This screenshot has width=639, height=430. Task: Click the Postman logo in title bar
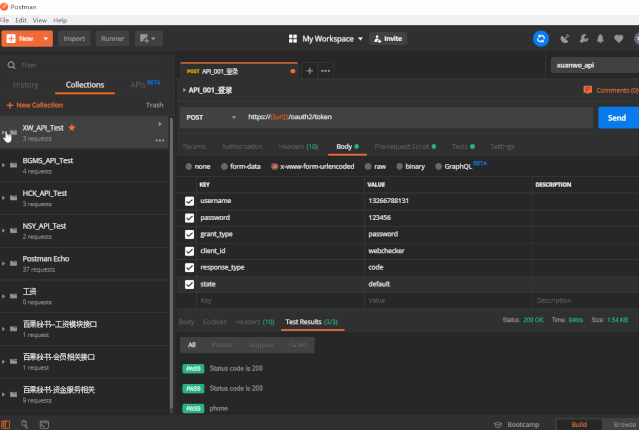coord(4,7)
